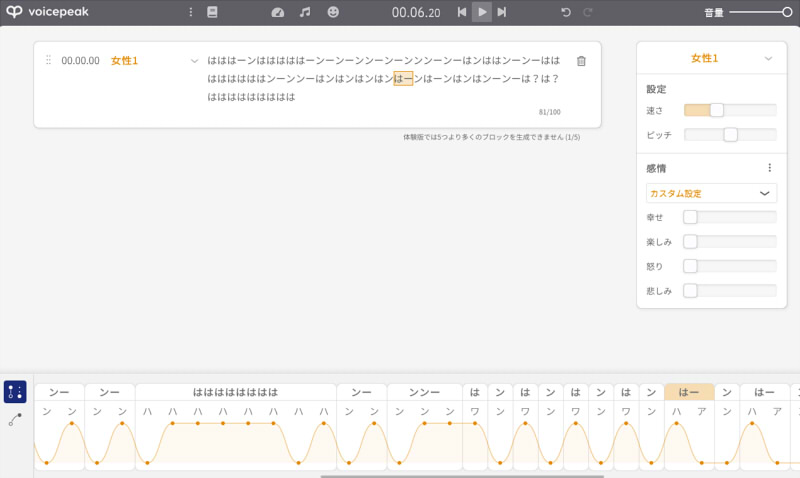Open the カスタム設定 preset dropdown
Viewport: 800px width, 478px height.
tap(711, 193)
